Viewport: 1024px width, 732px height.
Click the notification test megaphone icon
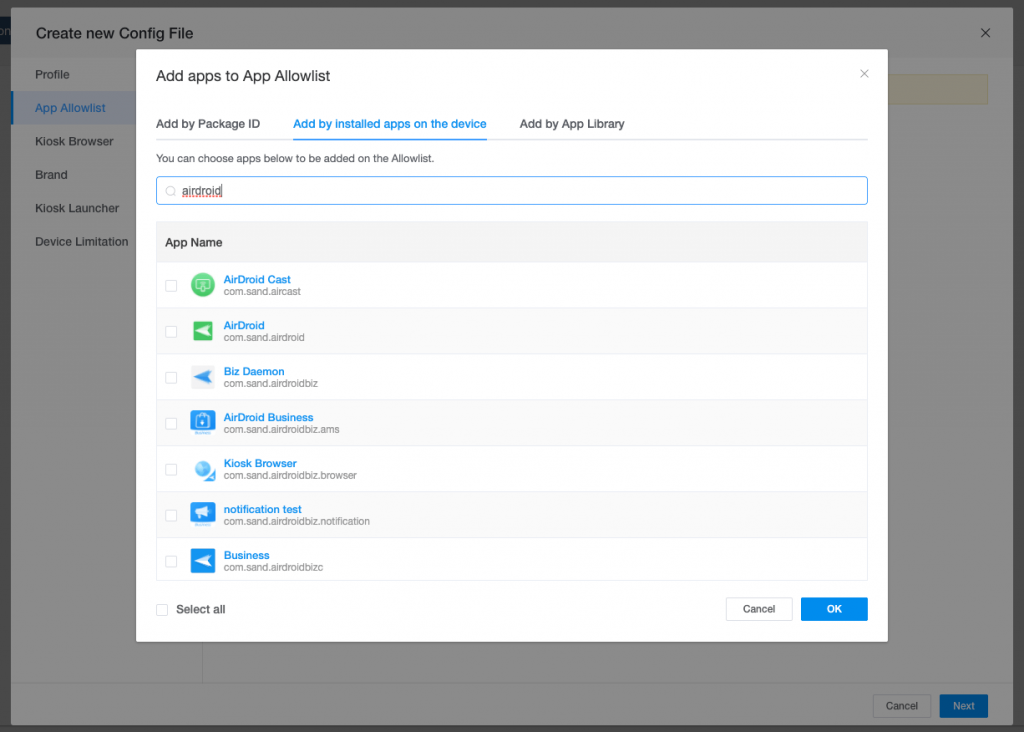tap(202, 515)
